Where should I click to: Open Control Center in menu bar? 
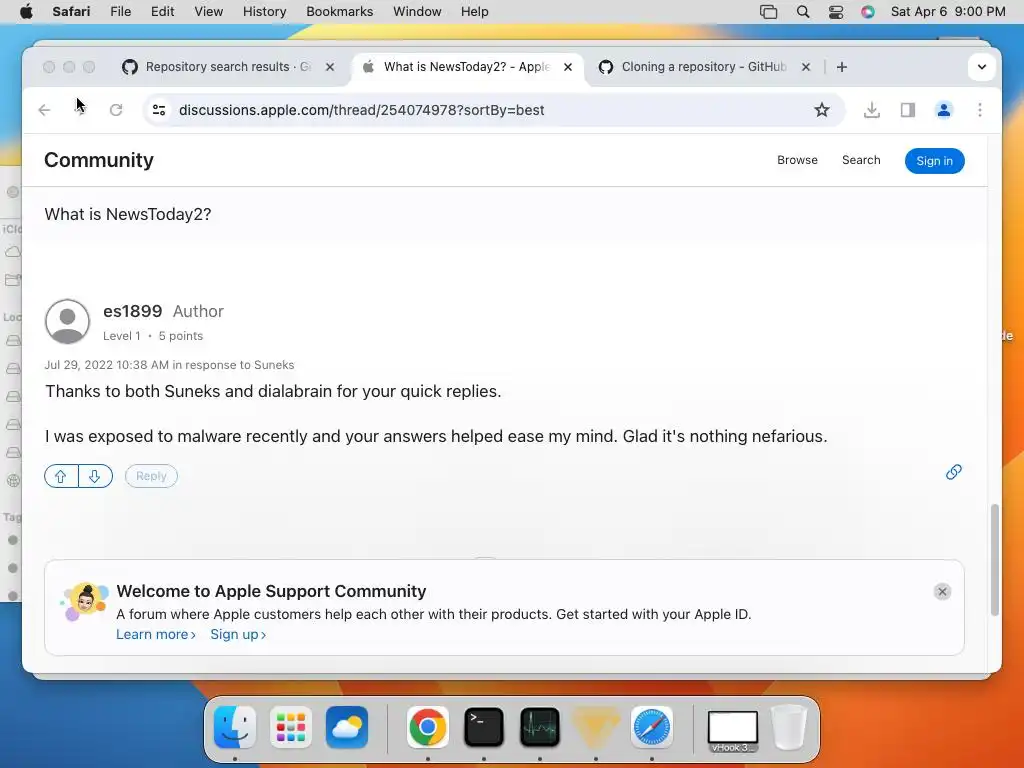coord(835,12)
